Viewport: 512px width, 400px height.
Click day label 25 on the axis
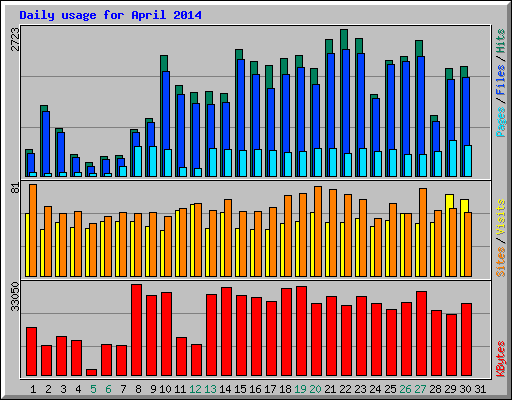coord(390,389)
